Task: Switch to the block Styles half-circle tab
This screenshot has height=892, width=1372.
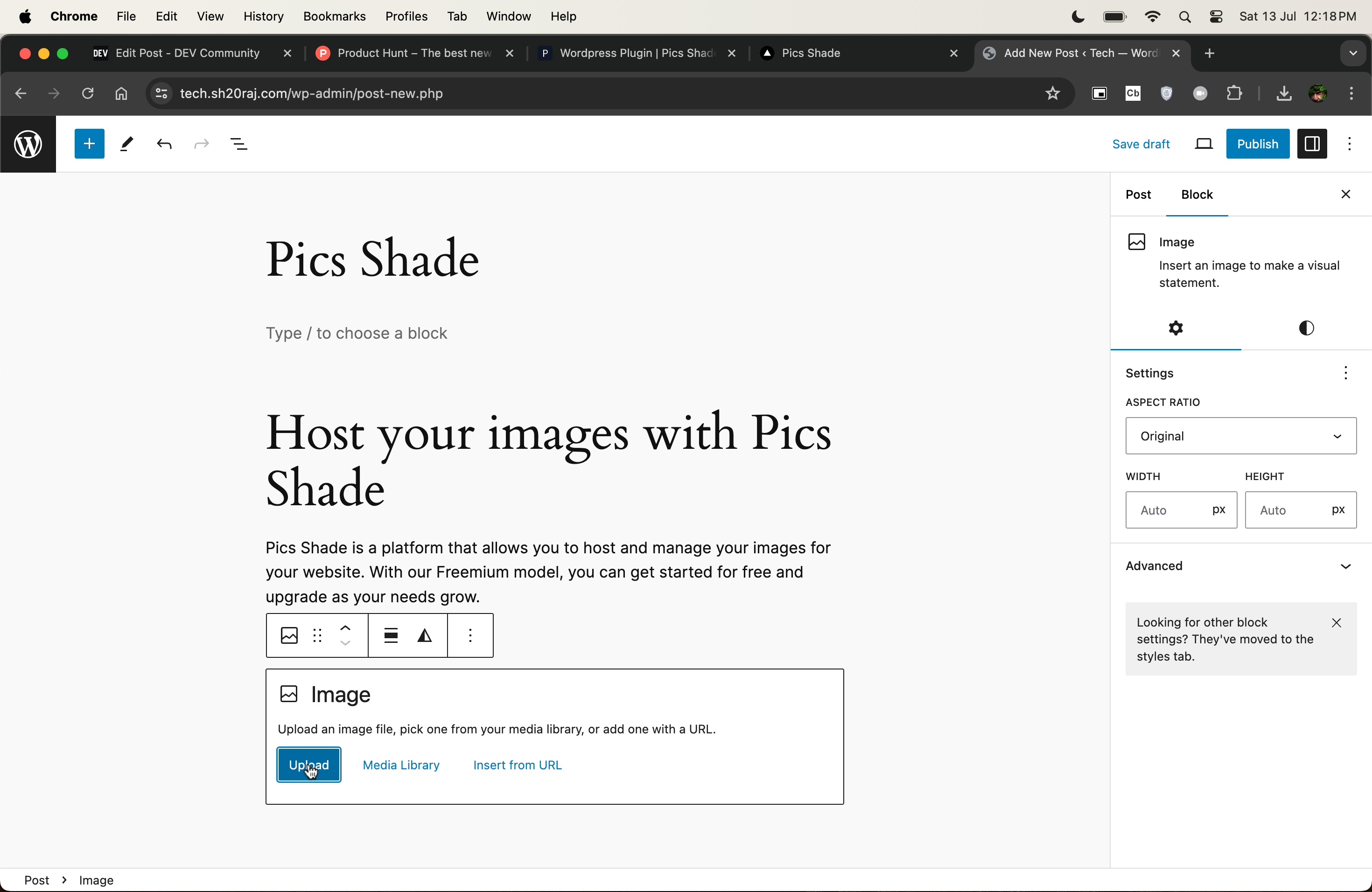Action: (x=1306, y=328)
